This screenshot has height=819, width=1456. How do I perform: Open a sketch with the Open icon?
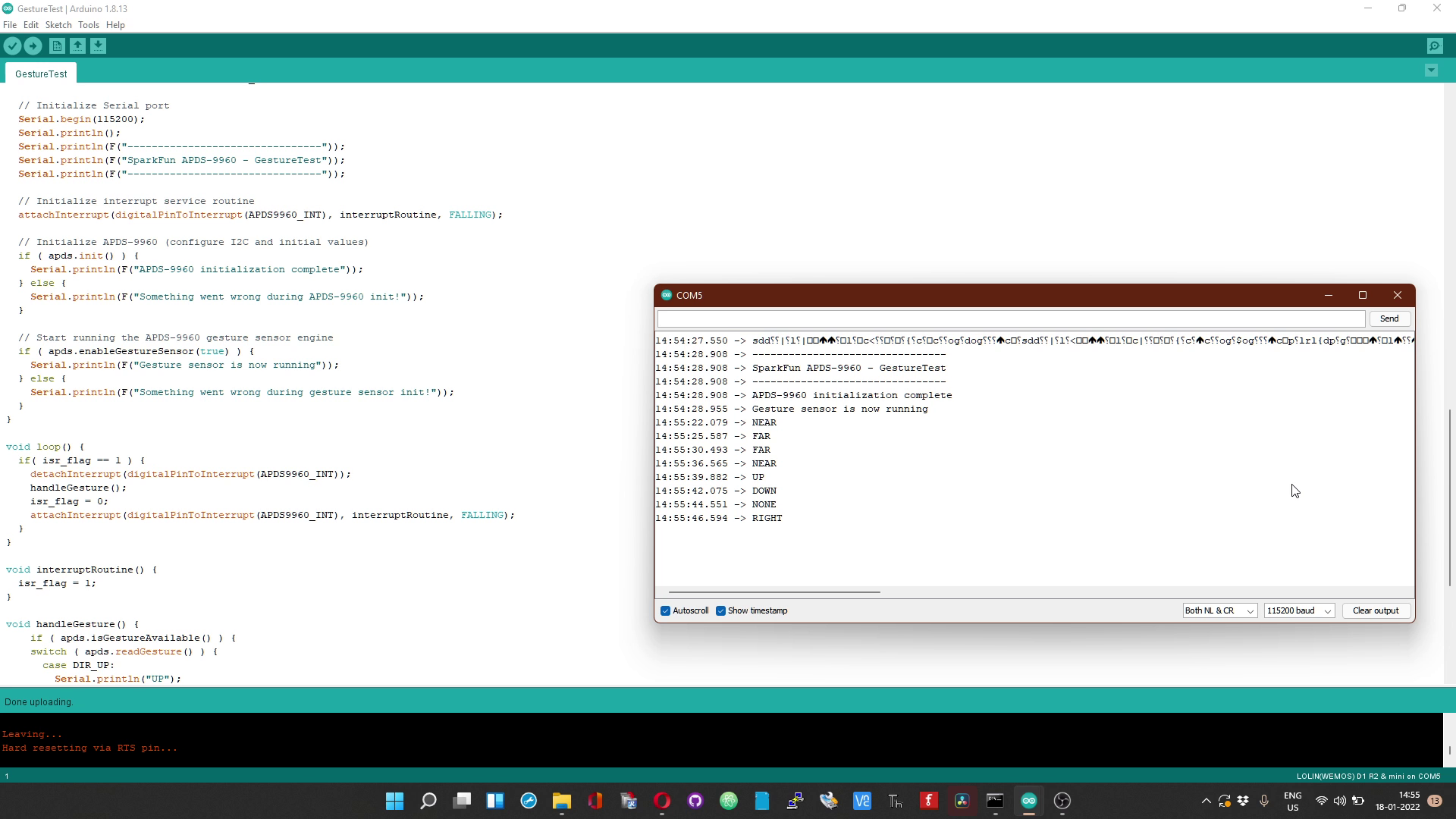point(77,46)
